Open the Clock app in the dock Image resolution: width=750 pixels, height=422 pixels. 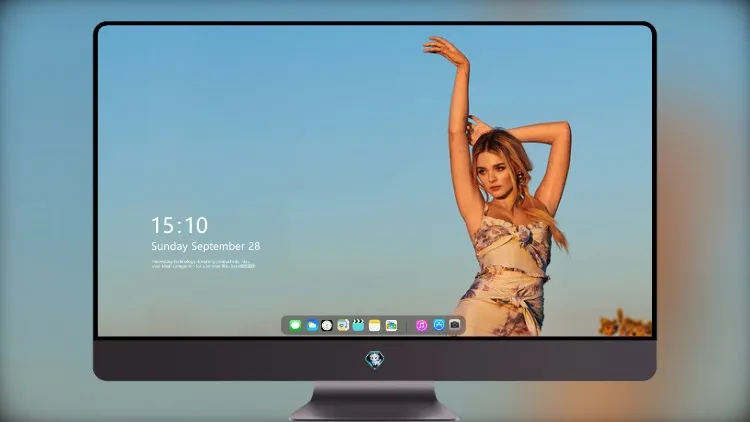pos(327,325)
